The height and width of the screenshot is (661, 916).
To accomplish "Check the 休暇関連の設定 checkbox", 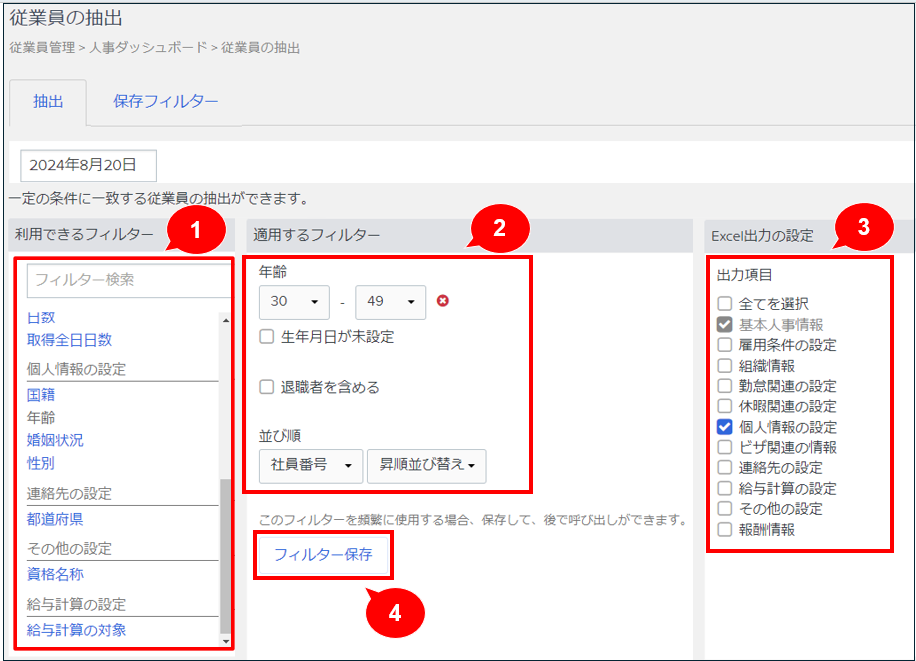I will (724, 406).
